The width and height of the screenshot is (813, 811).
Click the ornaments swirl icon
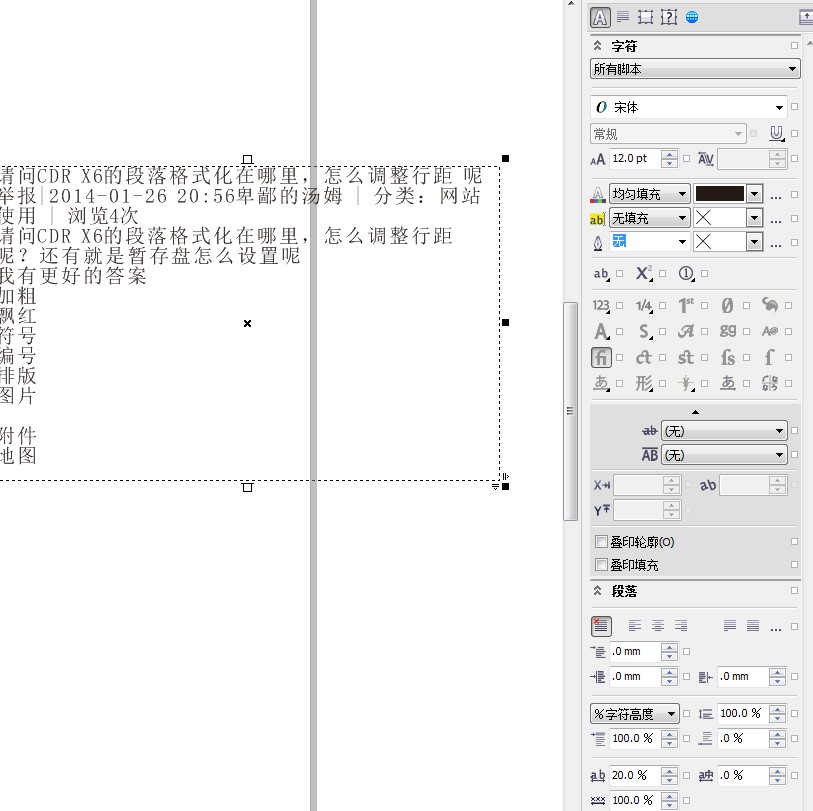click(770, 305)
